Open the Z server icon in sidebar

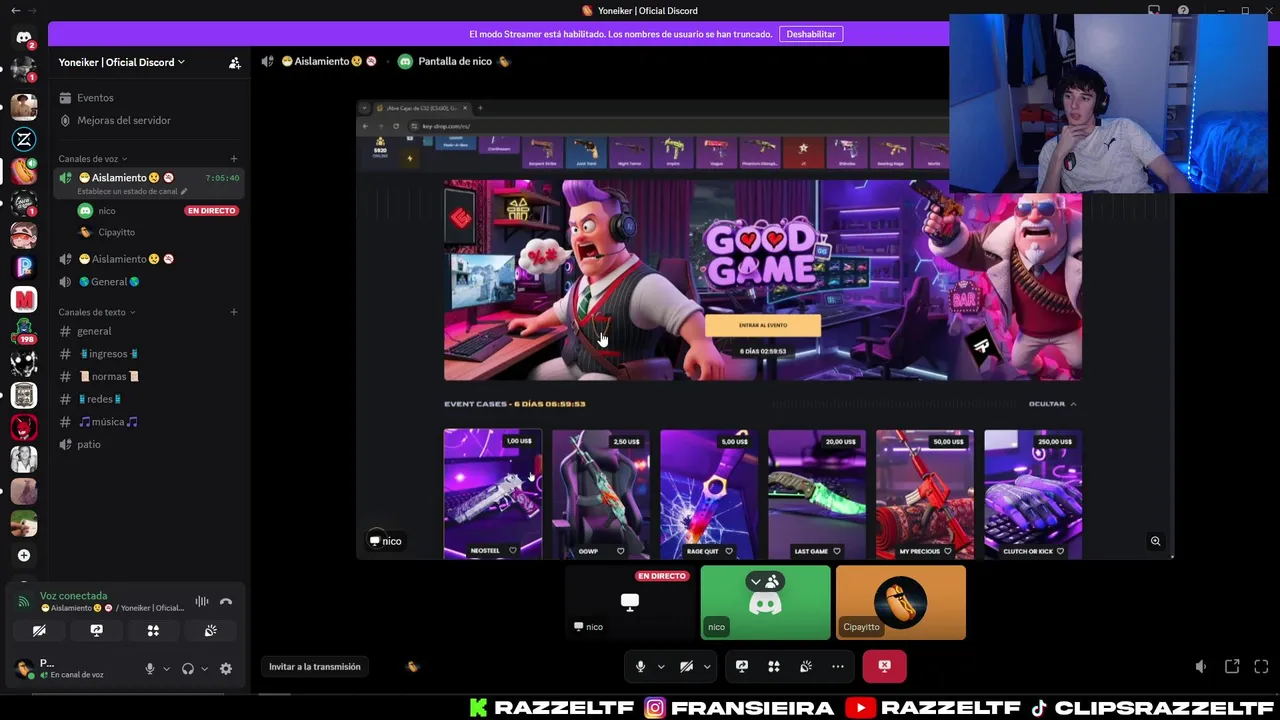click(x=24, y=139)
